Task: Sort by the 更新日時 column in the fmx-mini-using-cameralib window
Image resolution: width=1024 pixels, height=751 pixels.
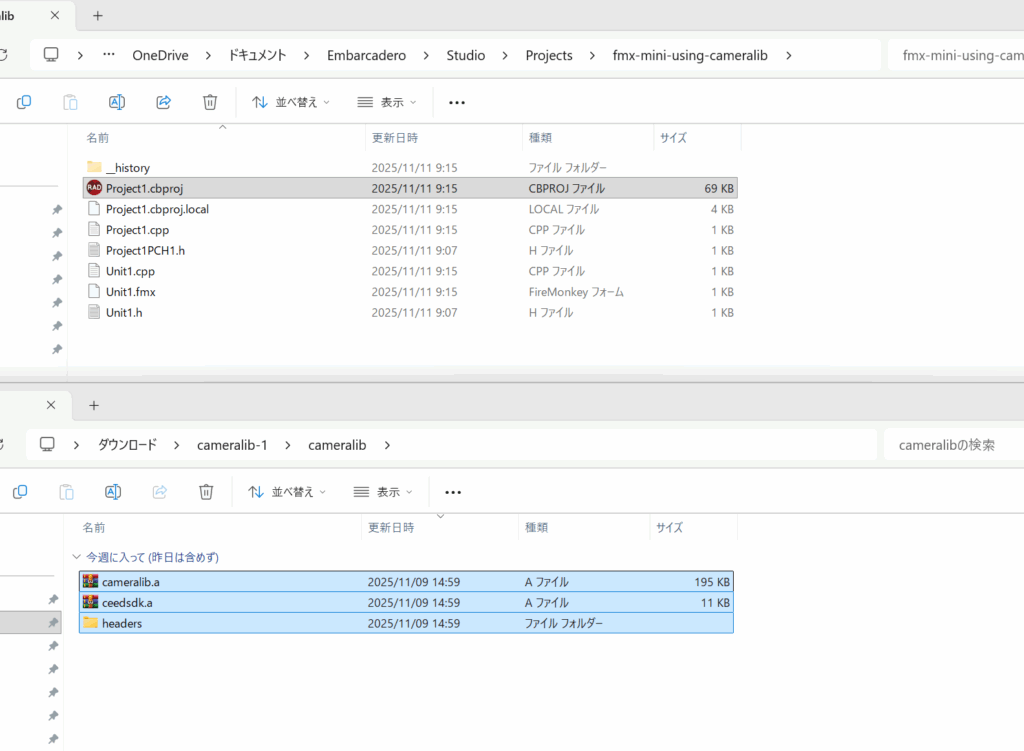Action: point(395,137)
